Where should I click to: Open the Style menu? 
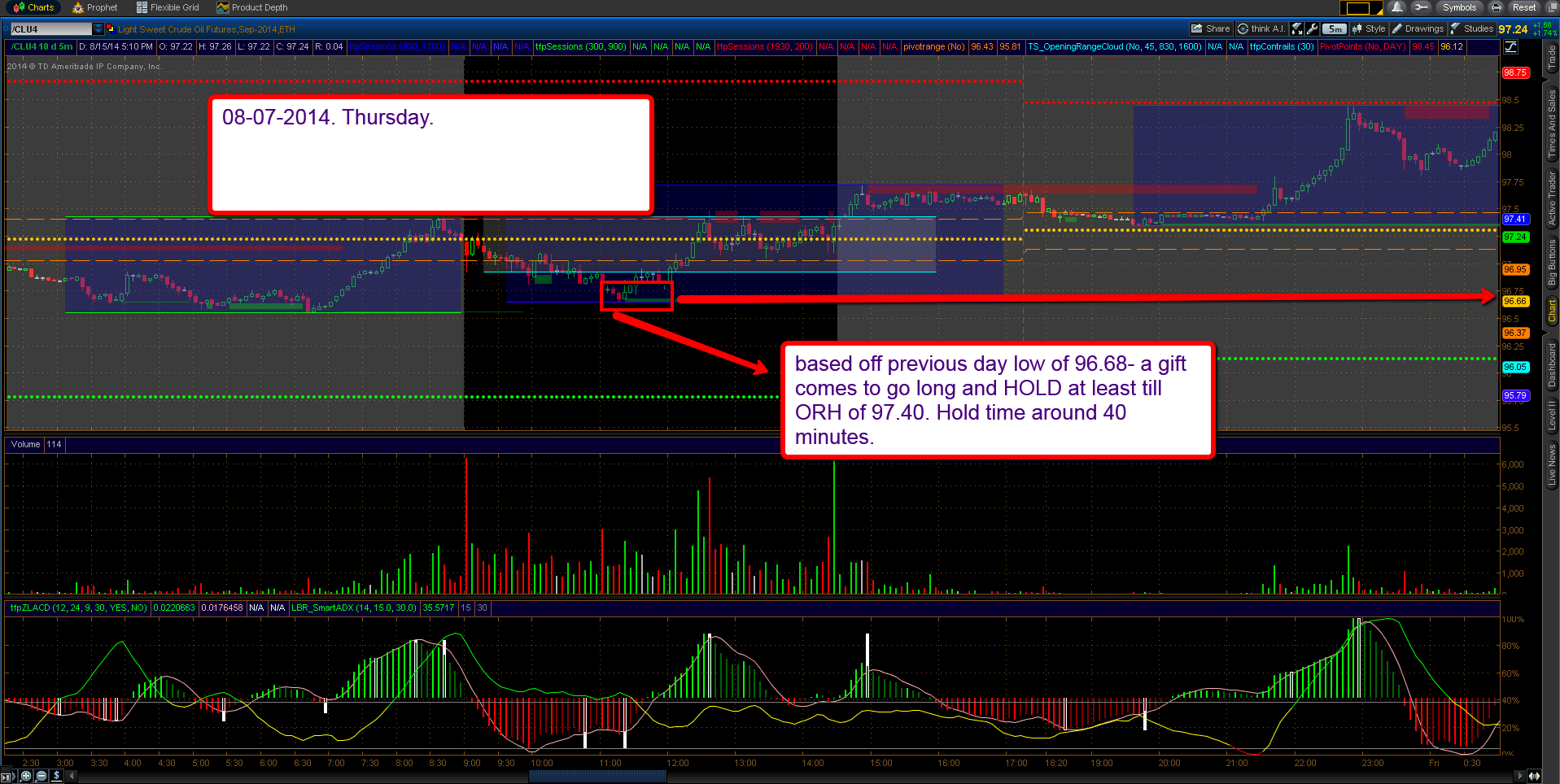[x=1369, y=28]
